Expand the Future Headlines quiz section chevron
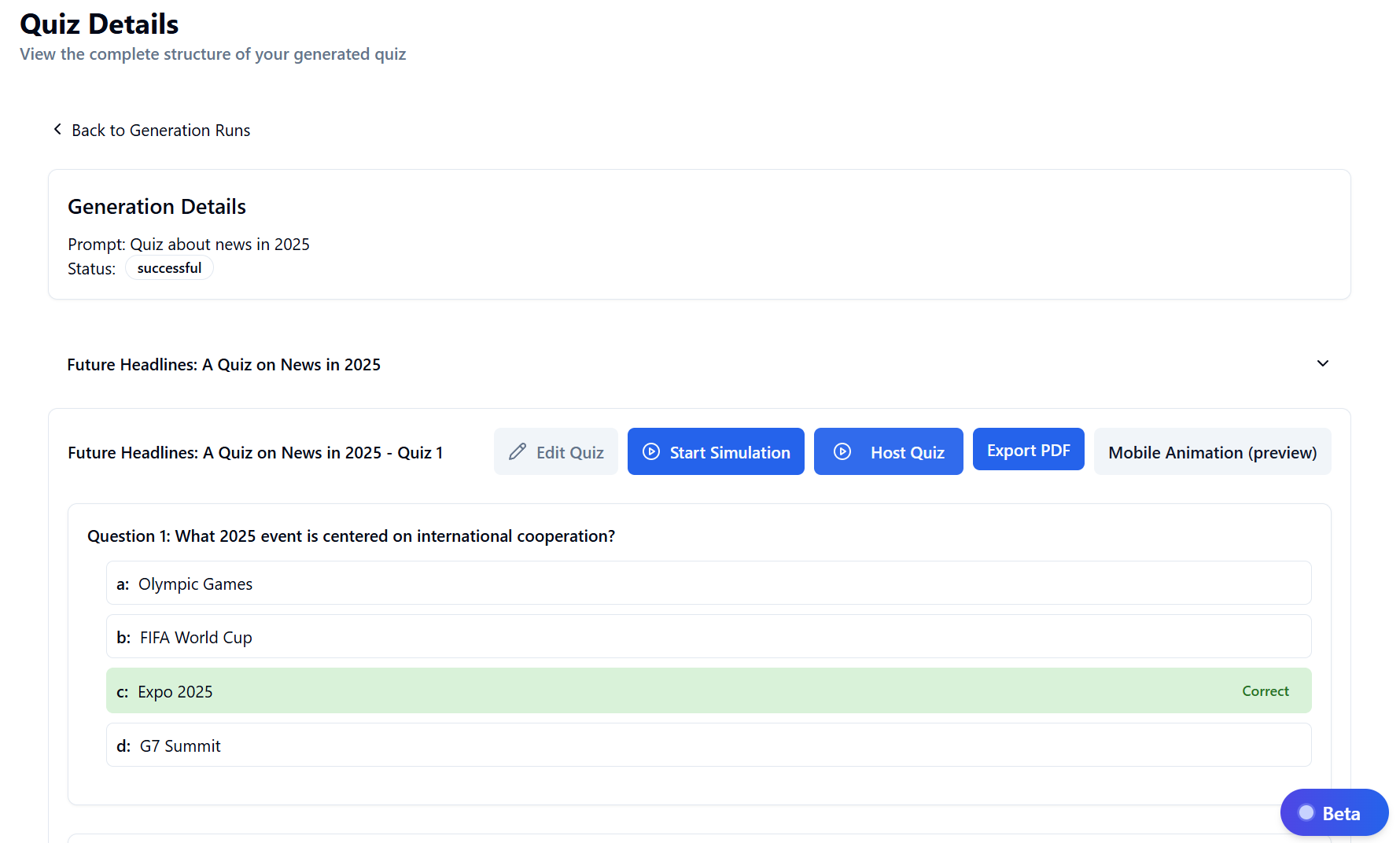1400x843 pixels. click(x=1323, y=363)
